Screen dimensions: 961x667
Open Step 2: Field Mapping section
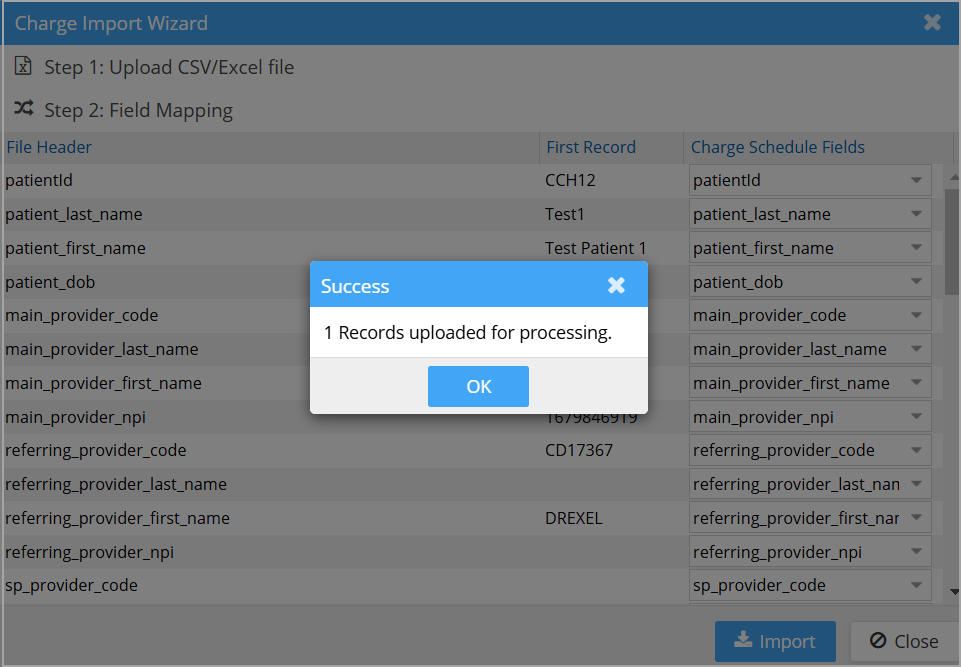138,110
